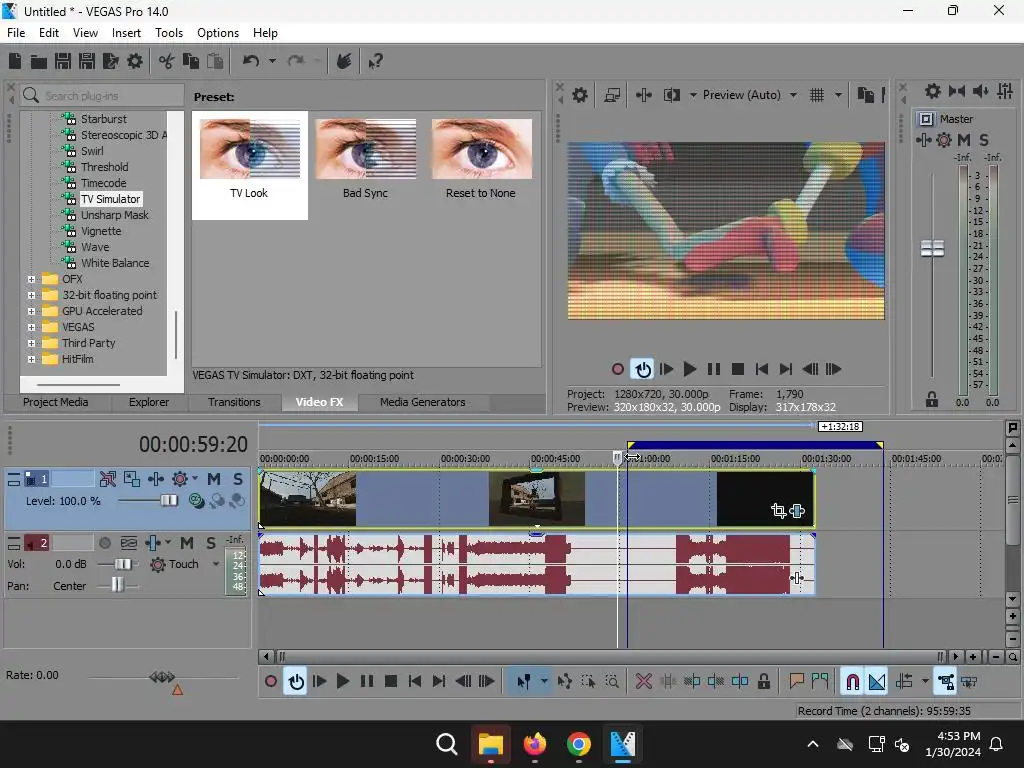Click the What's This help icon
This screenshot has width=1024, height=768.
click(376, 61)
